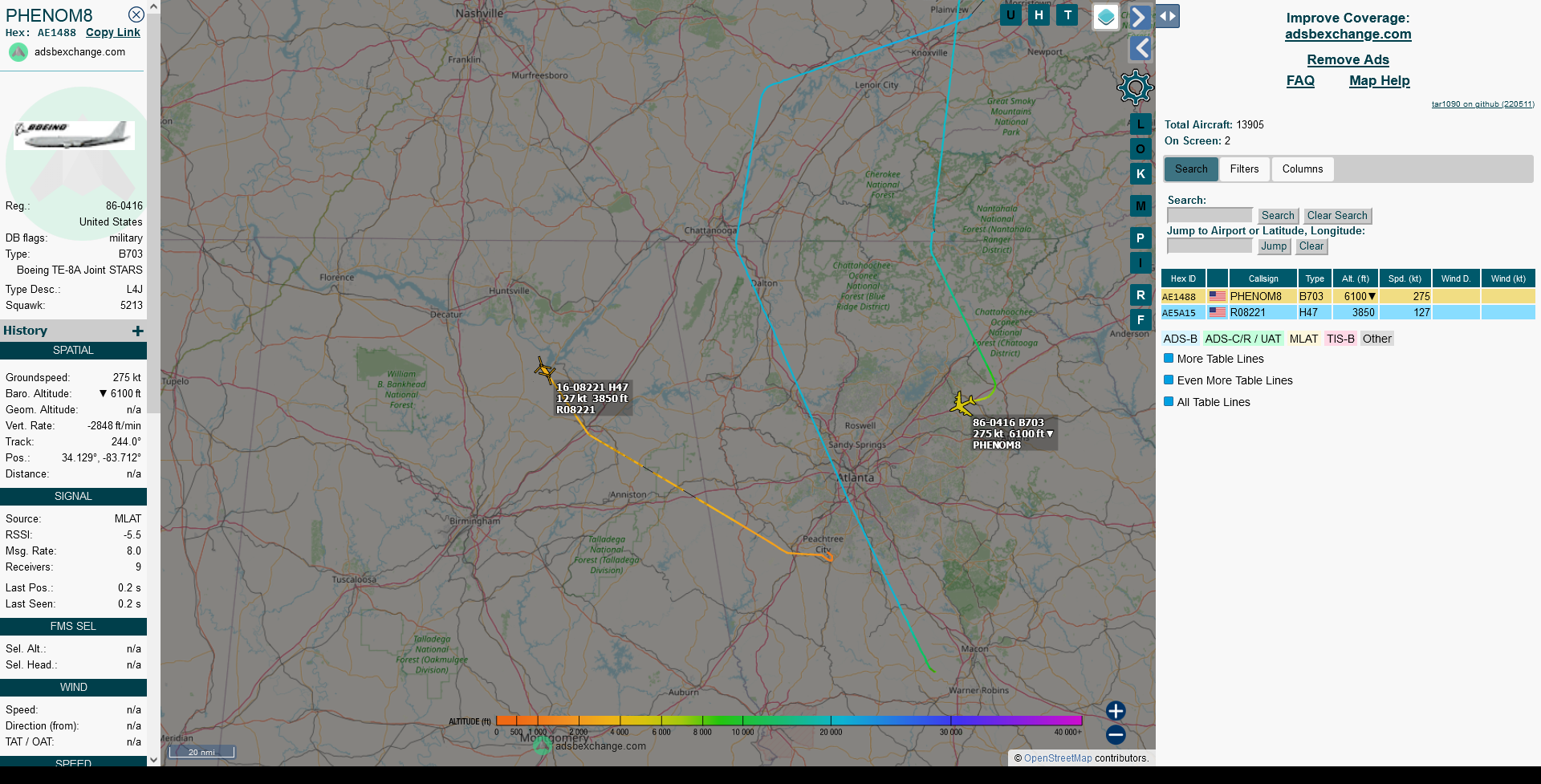Collapse the WIND section header

pos(73,688)
